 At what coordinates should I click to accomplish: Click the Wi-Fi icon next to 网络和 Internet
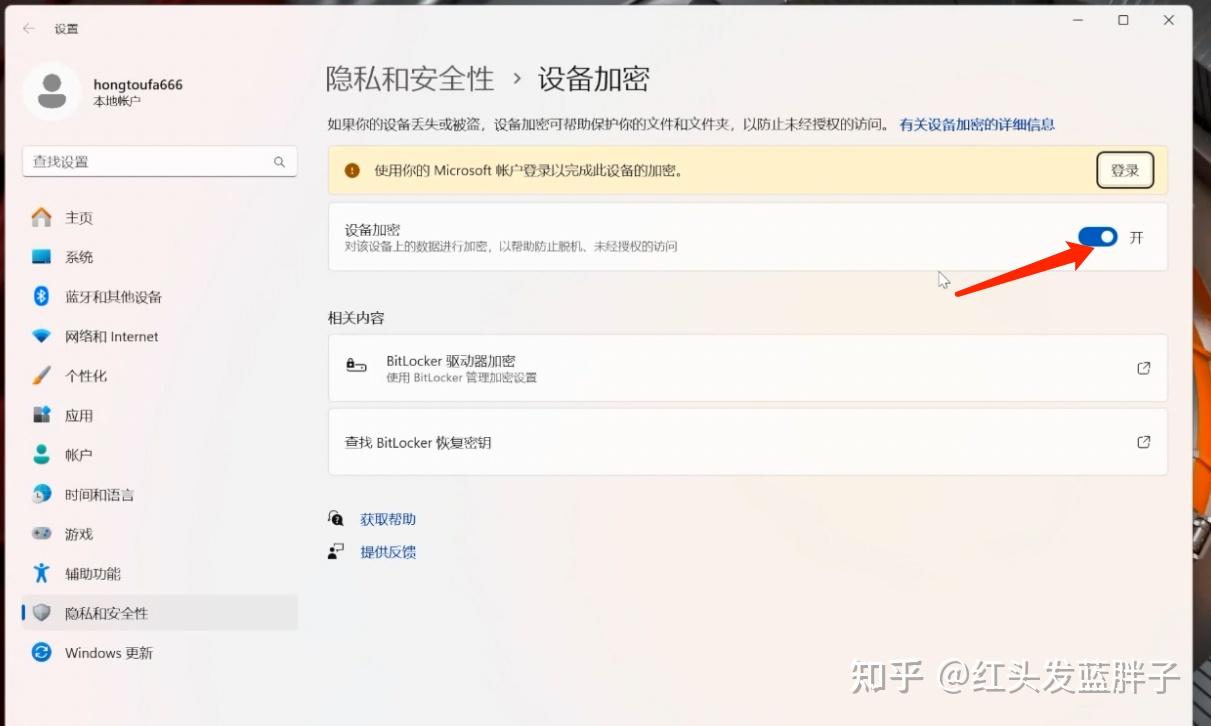[41, 336]
